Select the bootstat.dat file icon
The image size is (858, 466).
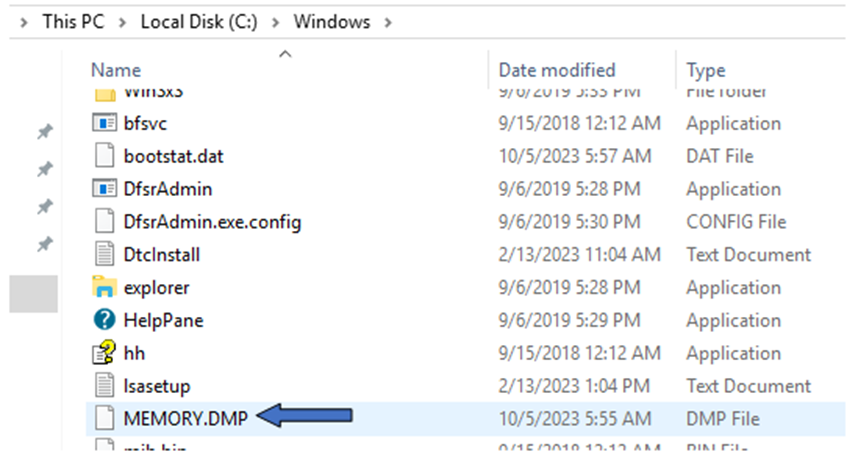pyautogui.click(x=105, y=157)
